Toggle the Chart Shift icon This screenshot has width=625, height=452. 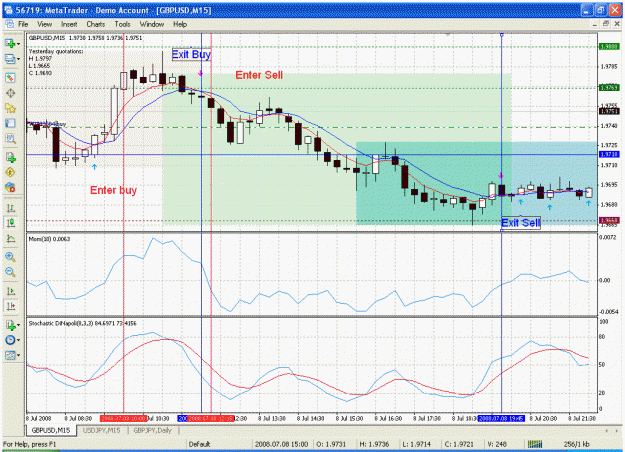pos(10,307)
